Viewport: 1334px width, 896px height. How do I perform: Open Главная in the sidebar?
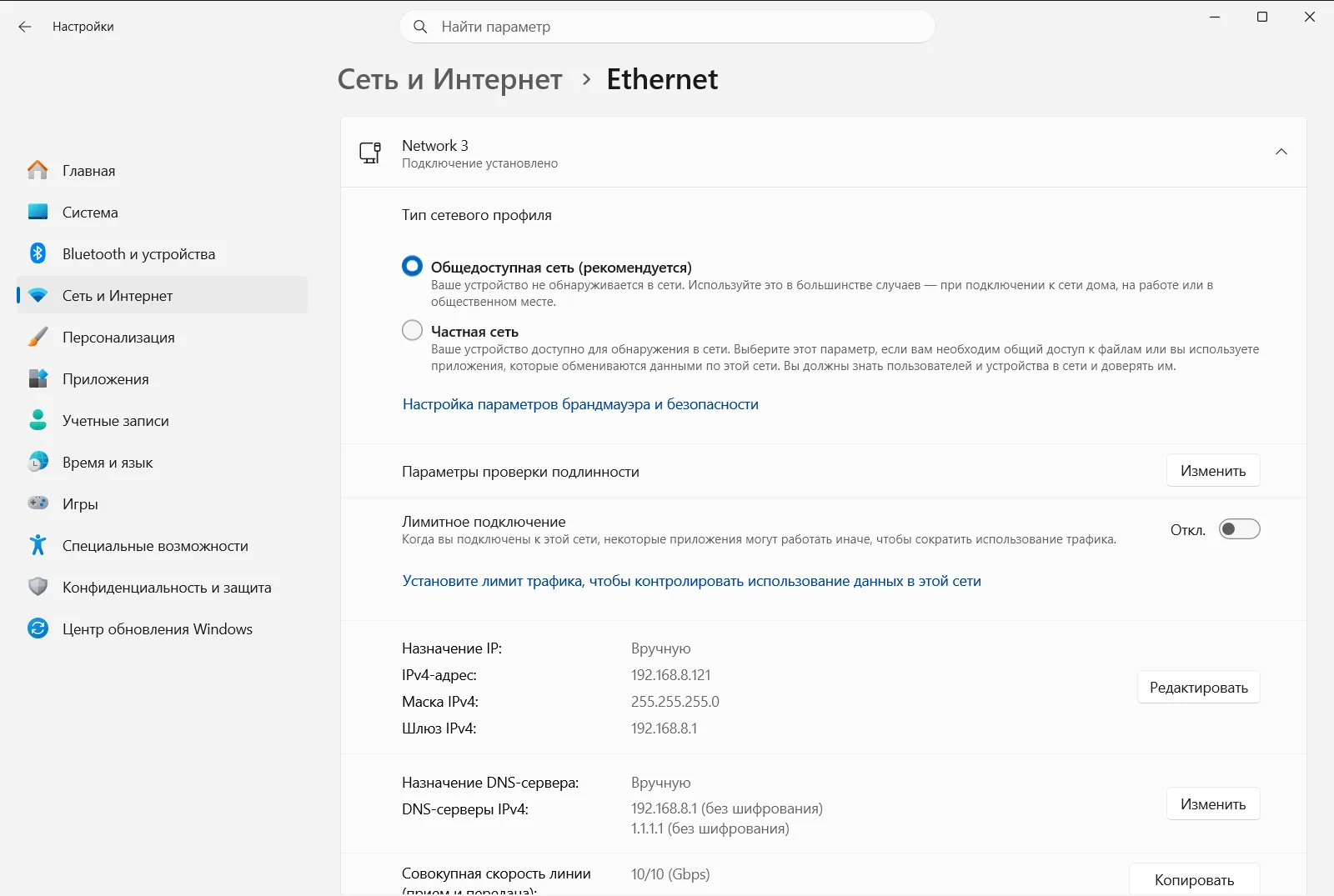(163, 170)
